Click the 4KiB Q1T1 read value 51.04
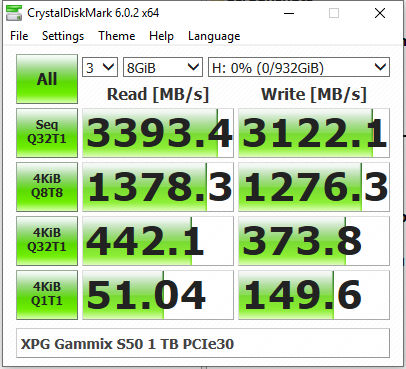Image resolution: width=406 pixels, height=369 pixels. click(158, 295)
